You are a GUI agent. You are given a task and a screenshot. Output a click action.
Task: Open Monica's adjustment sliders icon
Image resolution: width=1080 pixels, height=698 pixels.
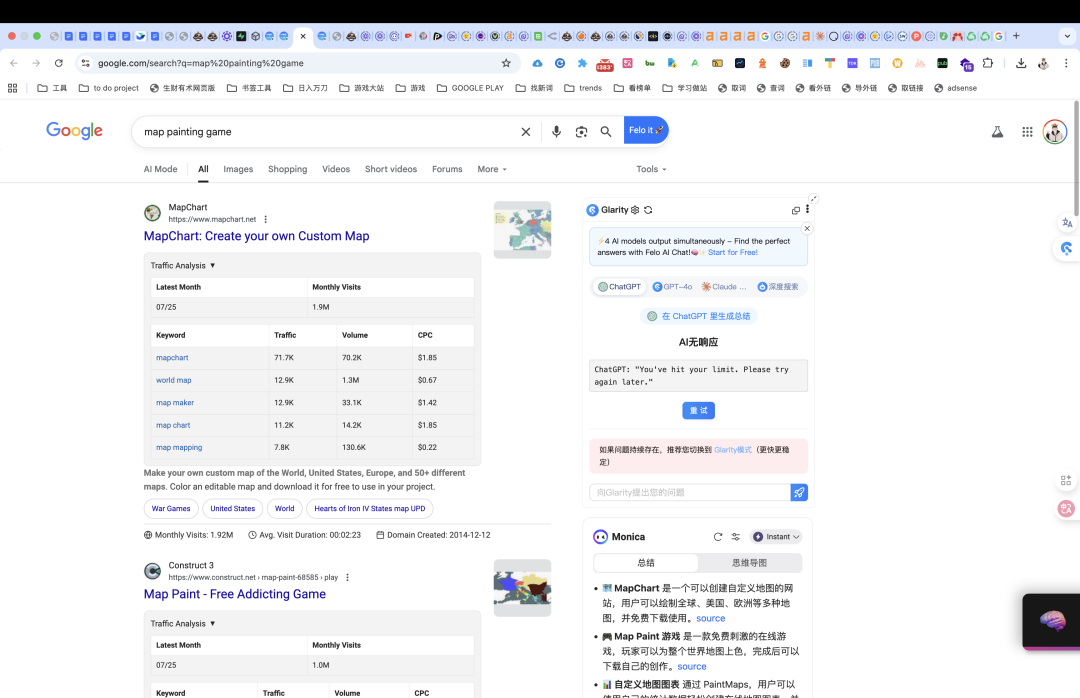tap(736, 537)
